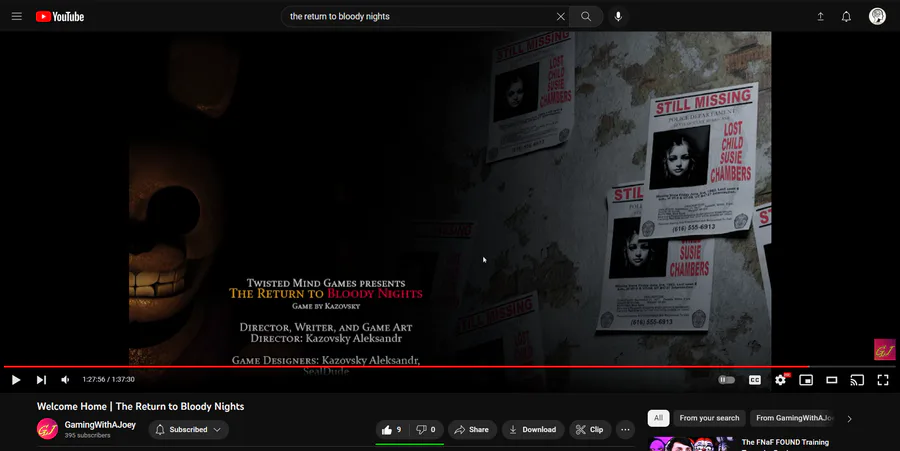Show more filter chips arrow

point(849,419)
